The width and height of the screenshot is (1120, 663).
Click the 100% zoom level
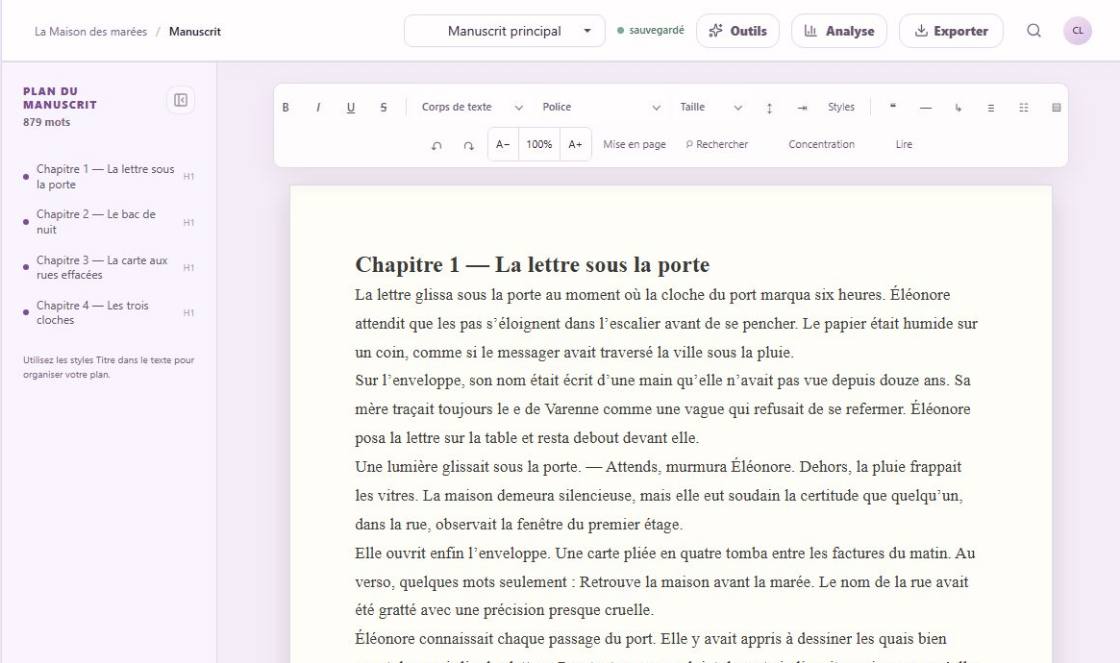click(539, 144)
